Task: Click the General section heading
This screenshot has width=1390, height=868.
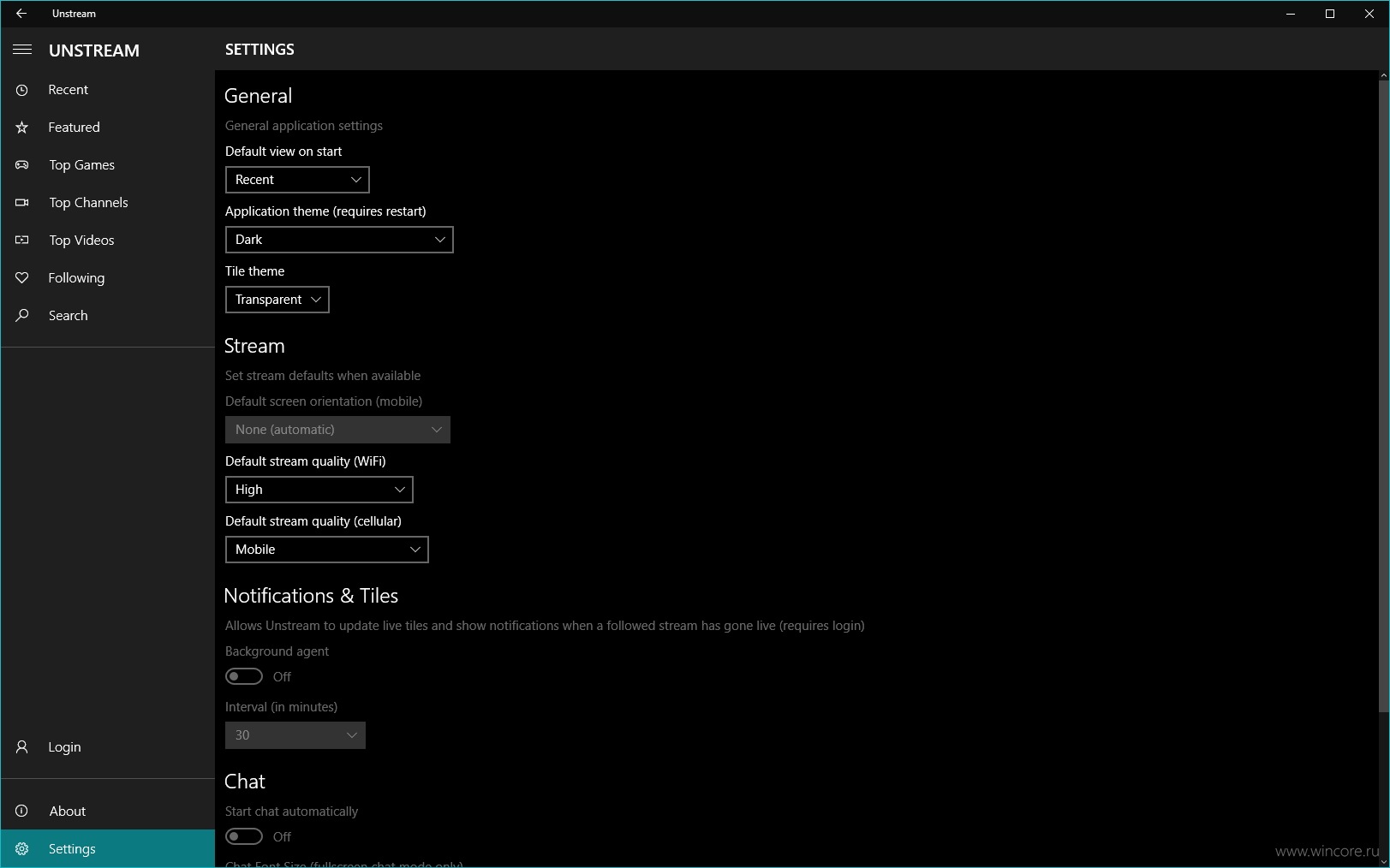Action: pyautogui.click(x=258, y=96)
